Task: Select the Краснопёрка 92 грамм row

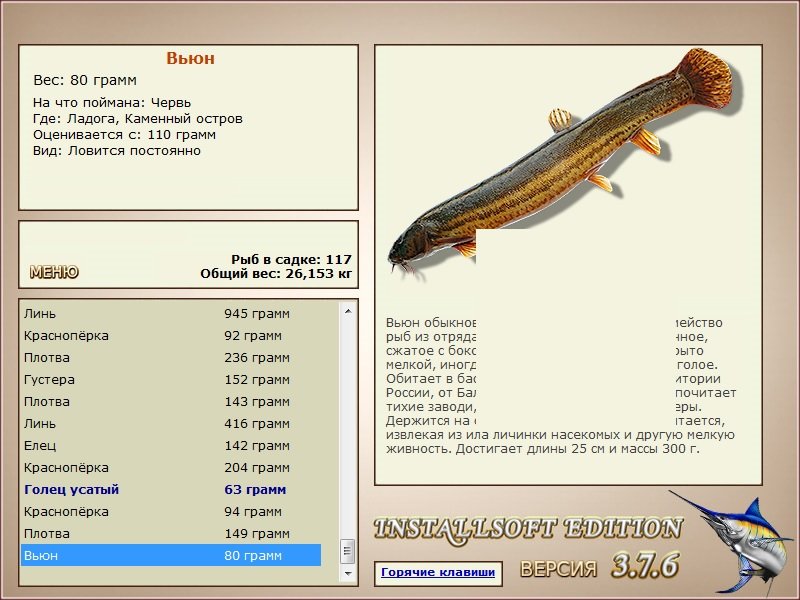Action: click(x=171, y=336)
